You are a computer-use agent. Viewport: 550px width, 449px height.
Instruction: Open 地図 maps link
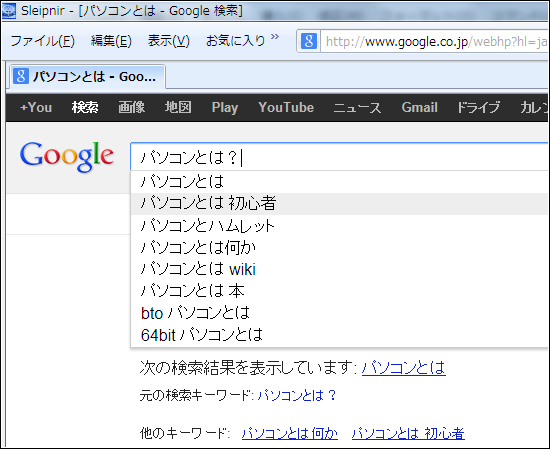[x=178, y=107]
